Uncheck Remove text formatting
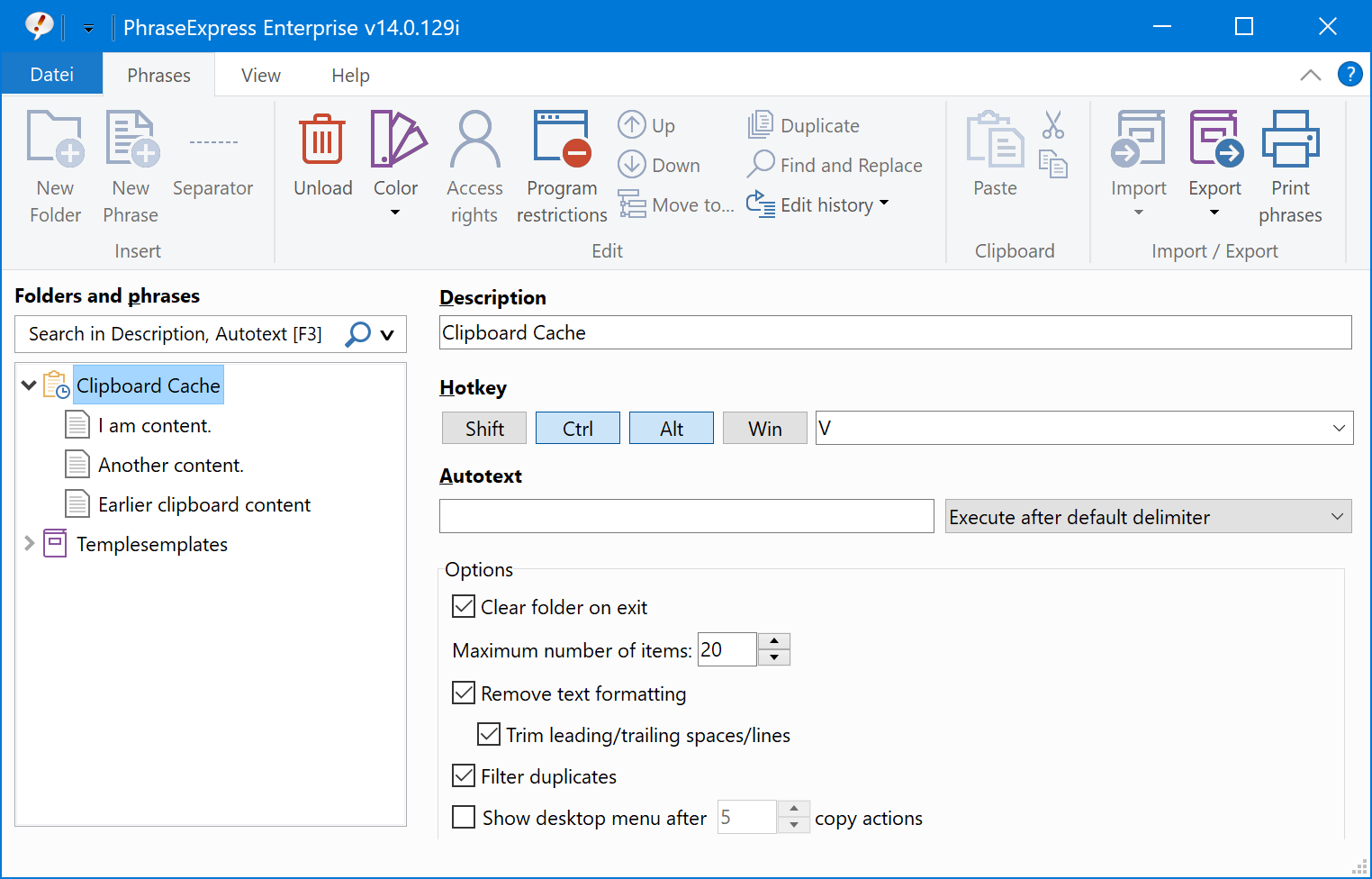This screenshot has height=879, width=1372. coord(464,693)
